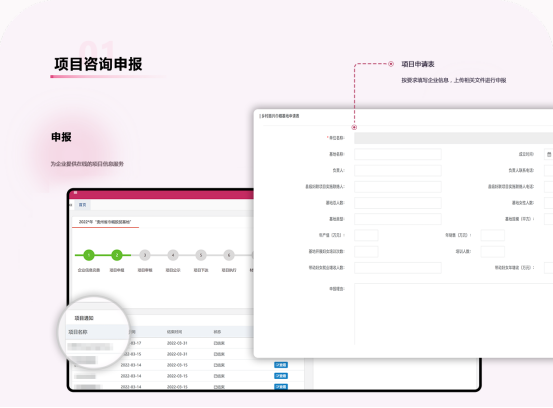
Task: Click the menu icon in red header bar
Action: (x=75, y=193)
